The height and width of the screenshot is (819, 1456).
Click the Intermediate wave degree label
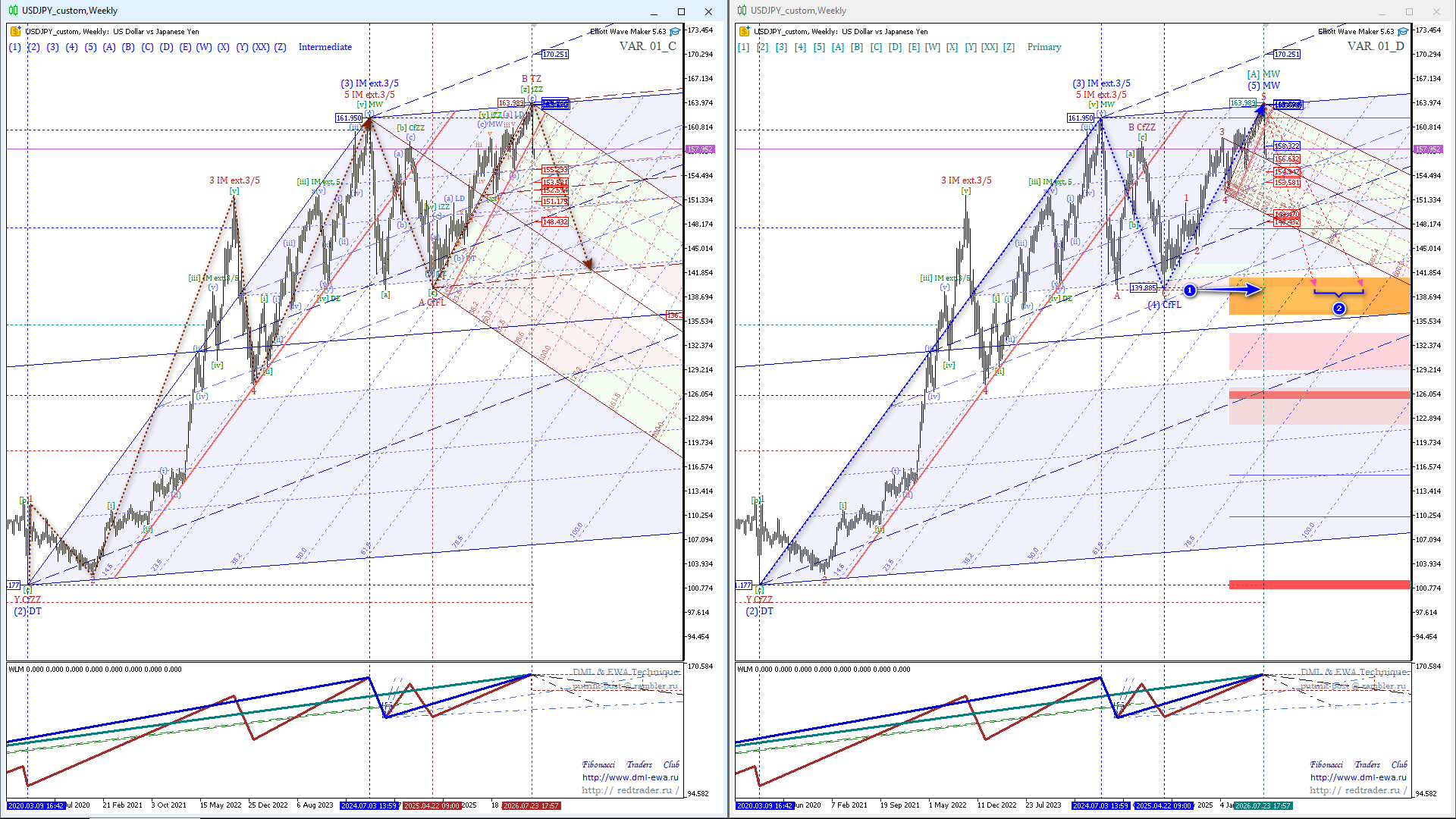coord(325,47)
